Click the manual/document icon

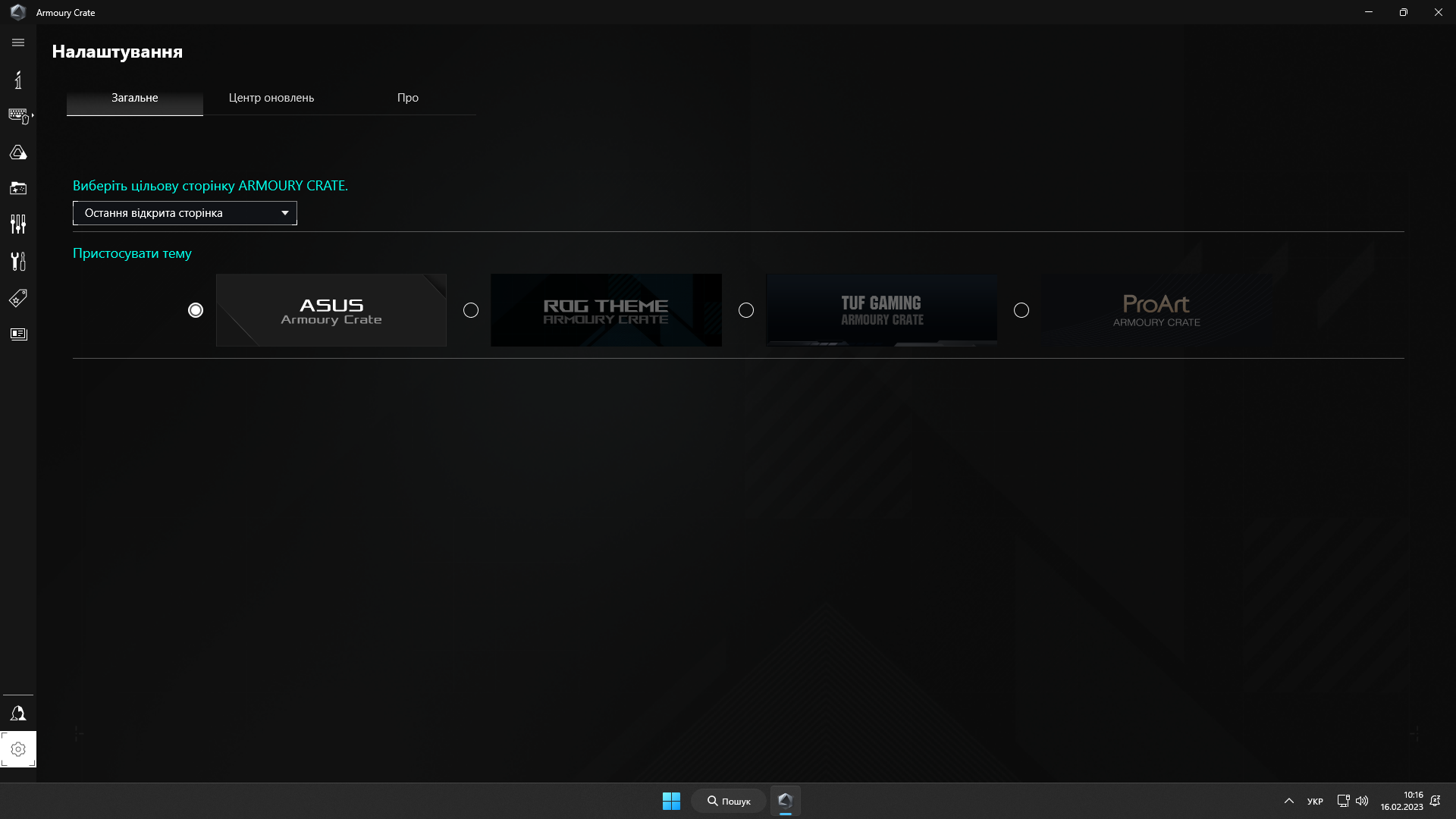tap(18, 334)
